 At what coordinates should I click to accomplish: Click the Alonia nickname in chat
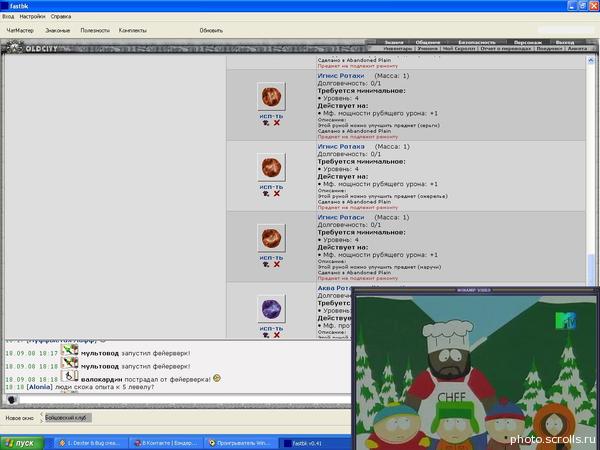[39, 387]
